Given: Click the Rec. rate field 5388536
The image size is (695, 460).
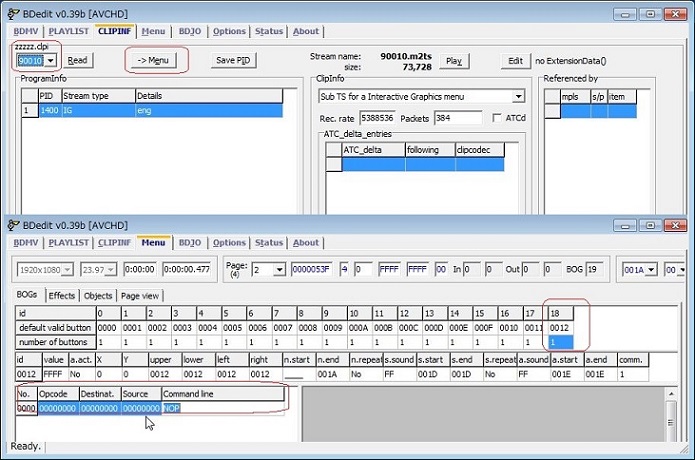Looking at the screenshot, I should (x=377, y=118).
